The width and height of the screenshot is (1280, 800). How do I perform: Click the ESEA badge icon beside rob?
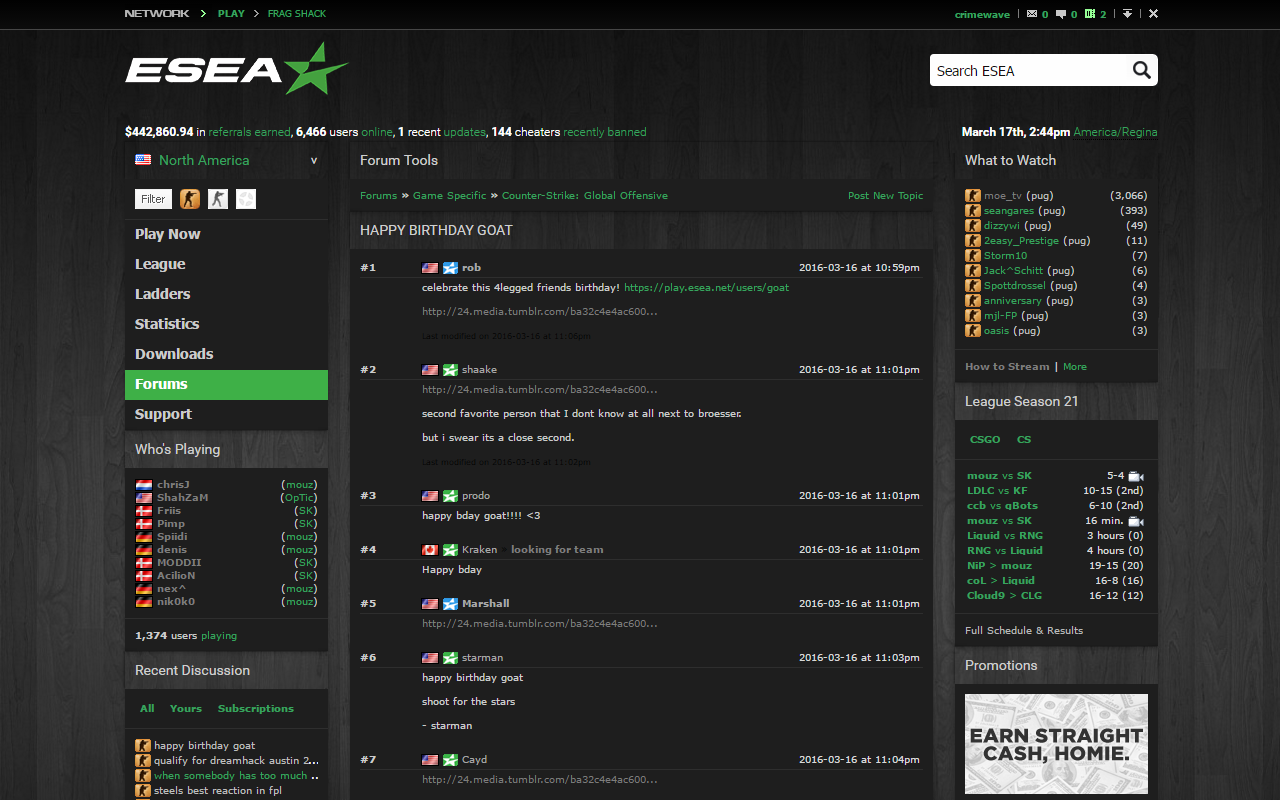tap(450, 268)
